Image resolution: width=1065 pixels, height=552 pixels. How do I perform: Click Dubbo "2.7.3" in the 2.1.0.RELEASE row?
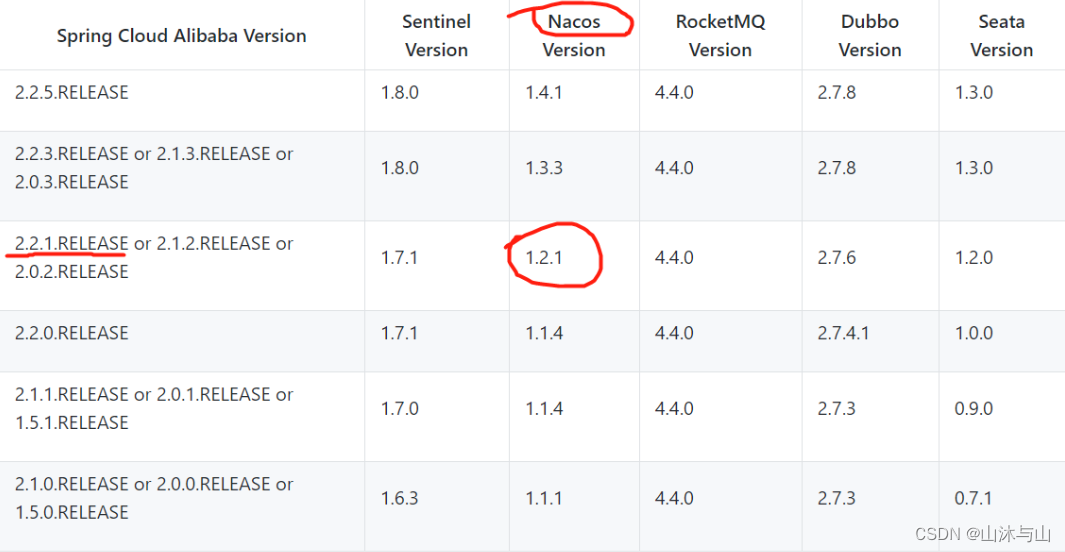click(x=836, y=498)
